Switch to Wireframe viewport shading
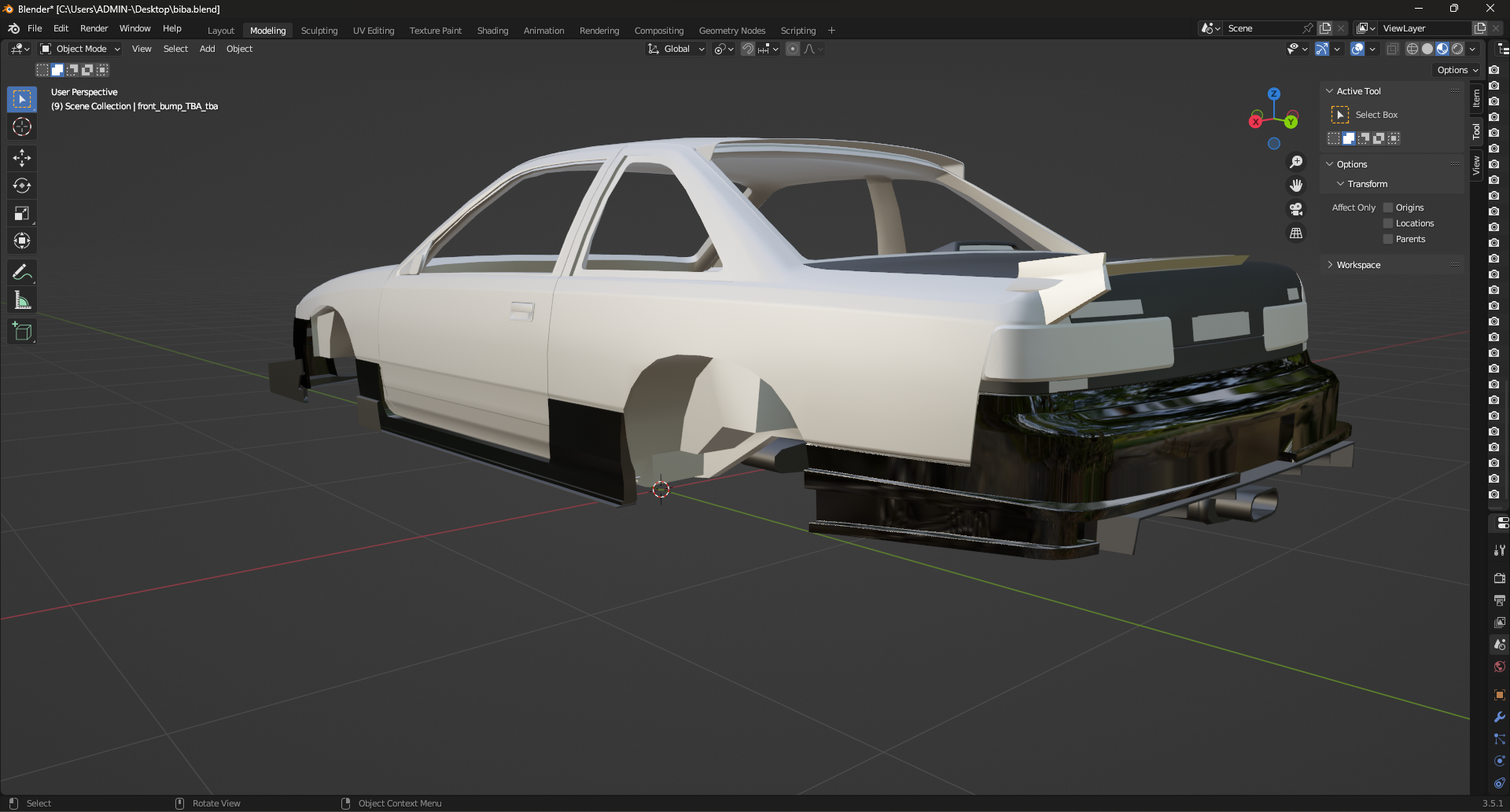 [x=1412, y=49]
